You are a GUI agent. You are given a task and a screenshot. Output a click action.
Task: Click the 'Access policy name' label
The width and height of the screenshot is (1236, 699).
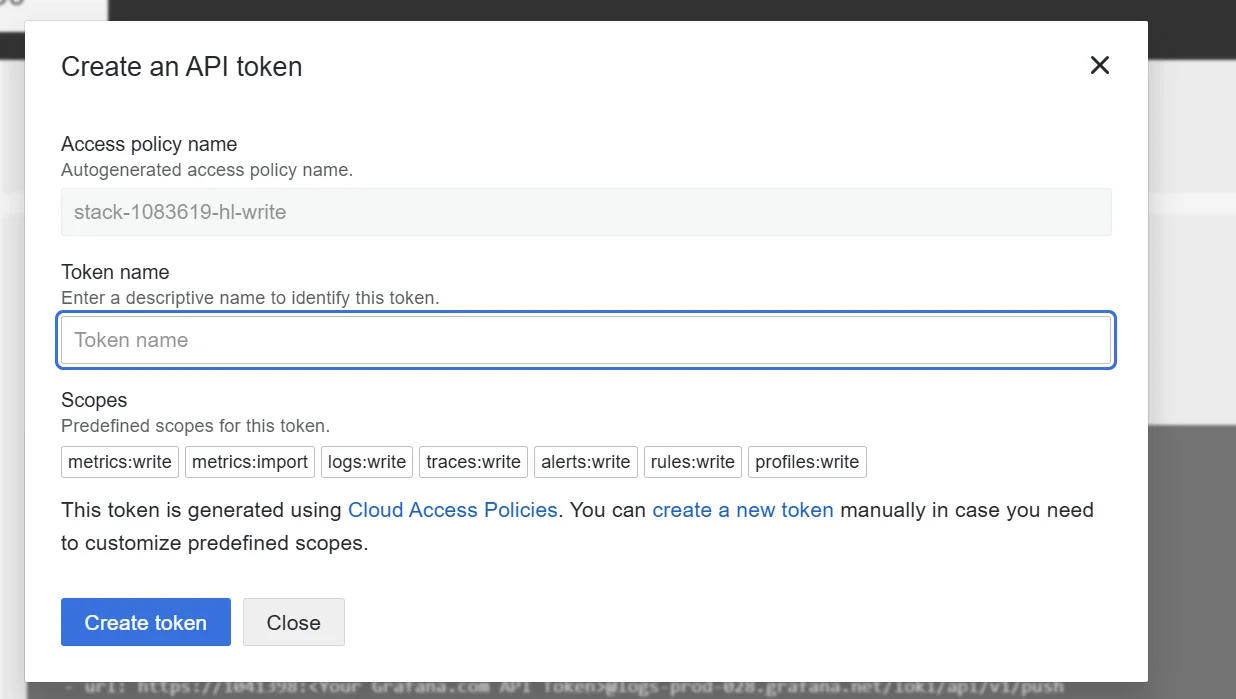149,144
